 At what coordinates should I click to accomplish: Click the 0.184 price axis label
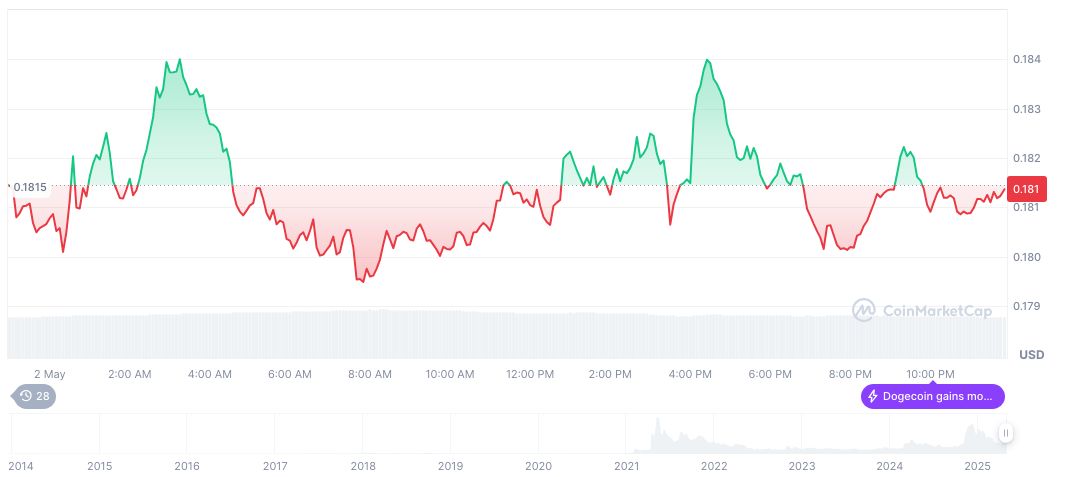pyautogui.click(x=1027, y=60)
